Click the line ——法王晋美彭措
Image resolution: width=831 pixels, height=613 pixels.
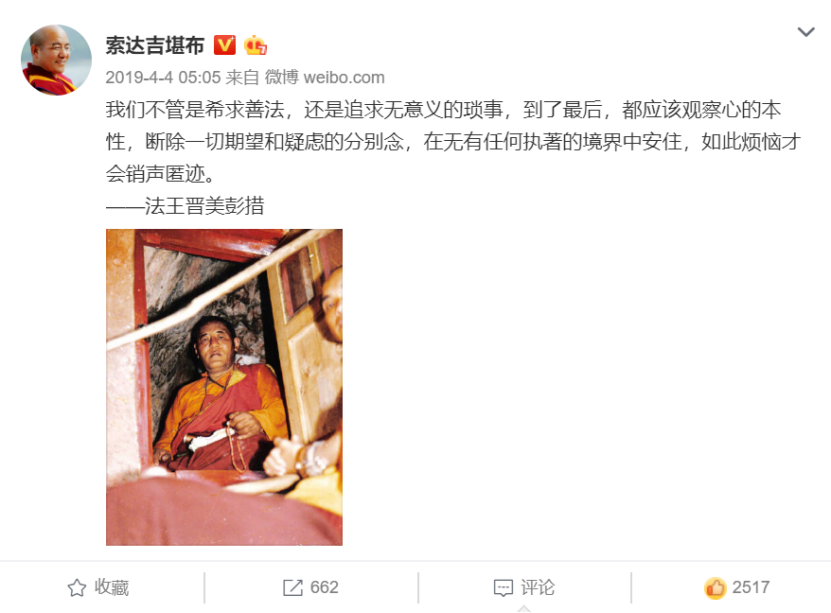click(185, 206)
